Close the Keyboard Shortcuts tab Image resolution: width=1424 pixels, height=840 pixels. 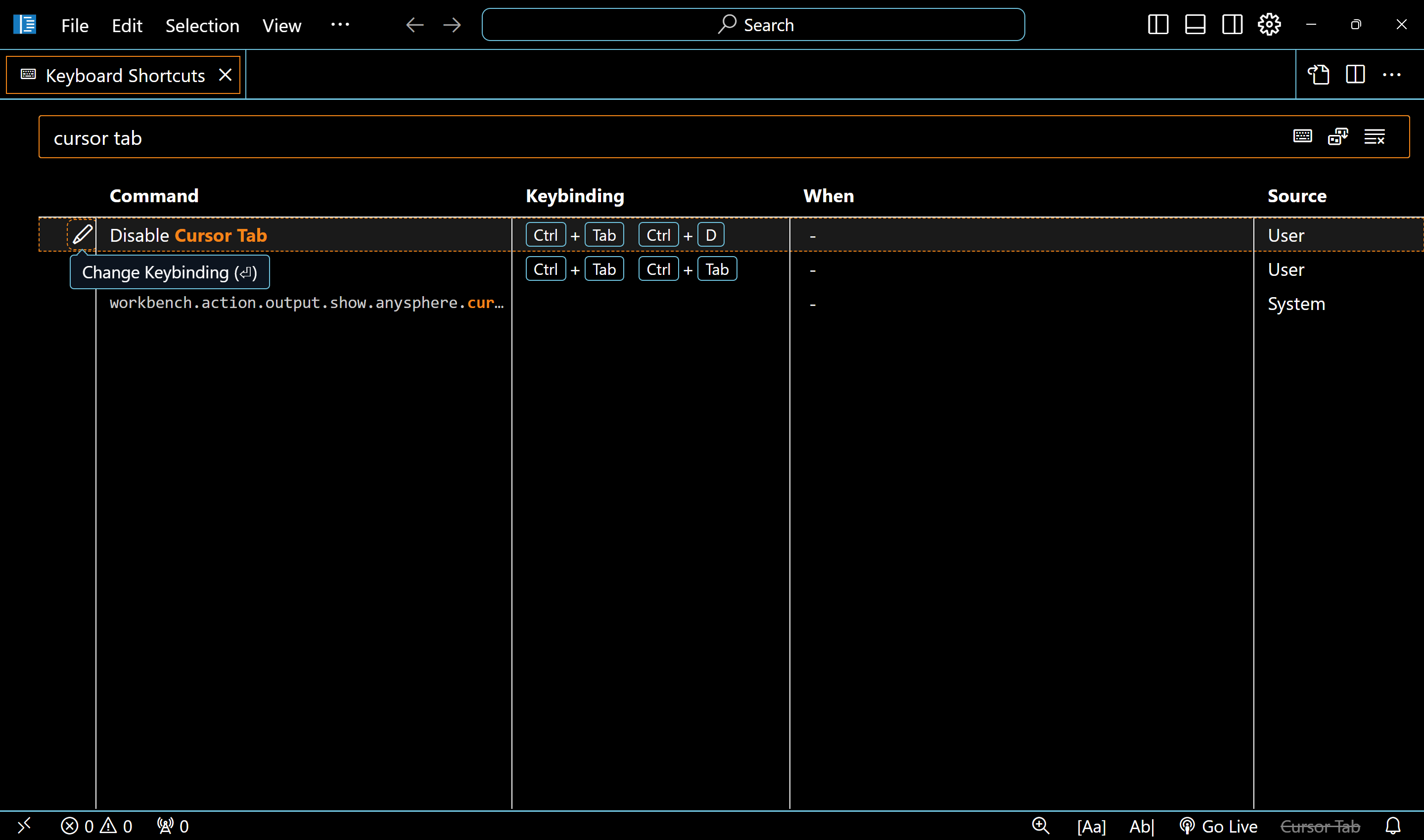point(226,75)
